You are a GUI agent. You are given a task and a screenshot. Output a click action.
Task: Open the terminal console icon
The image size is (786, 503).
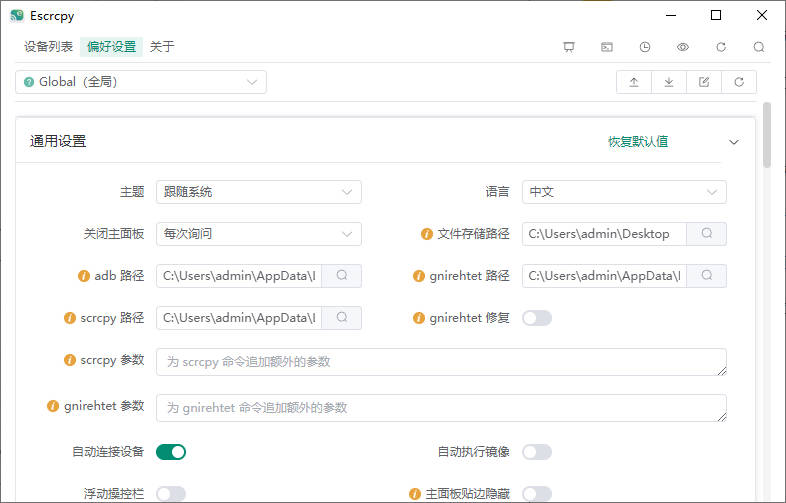tap(607, 47)
